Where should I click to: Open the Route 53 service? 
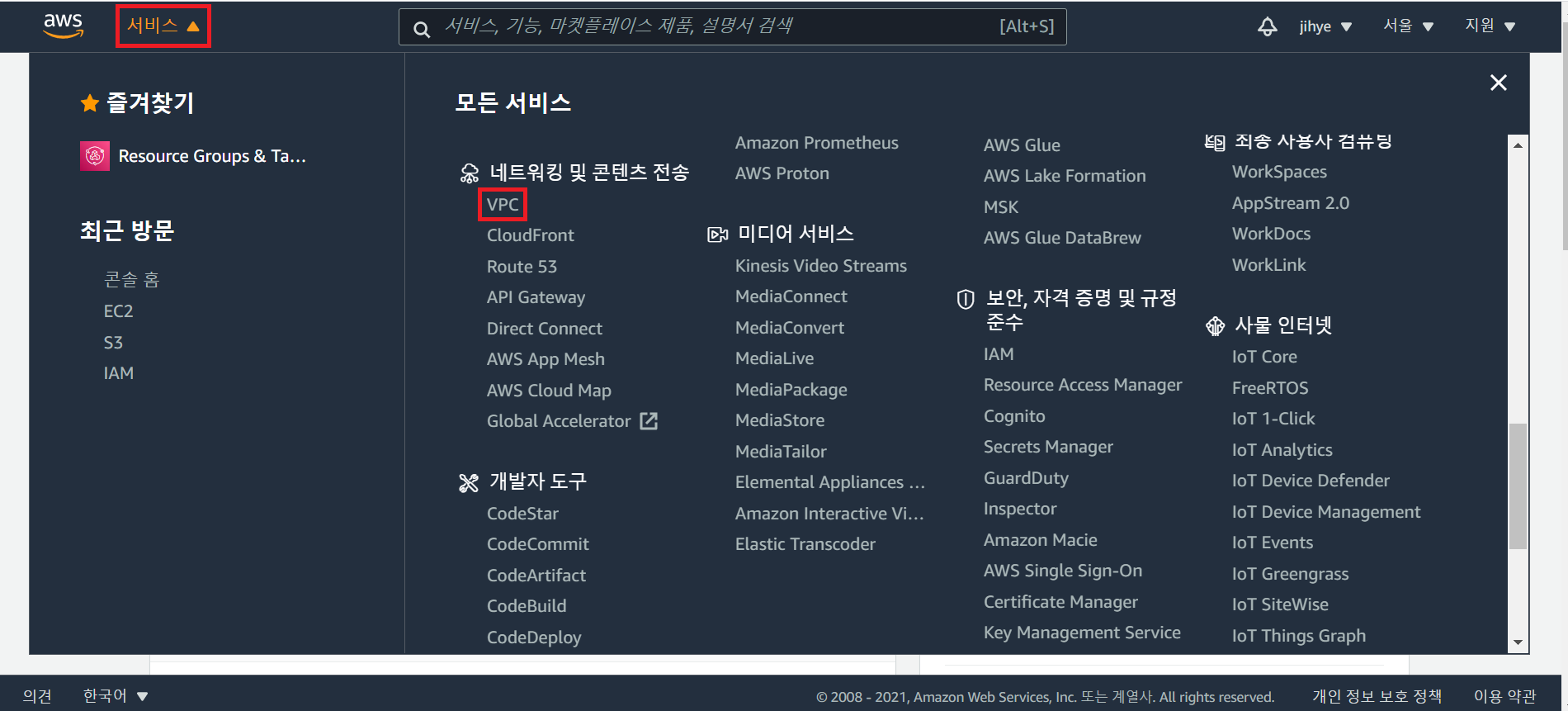pyautogui.click(x=522, y=267)
